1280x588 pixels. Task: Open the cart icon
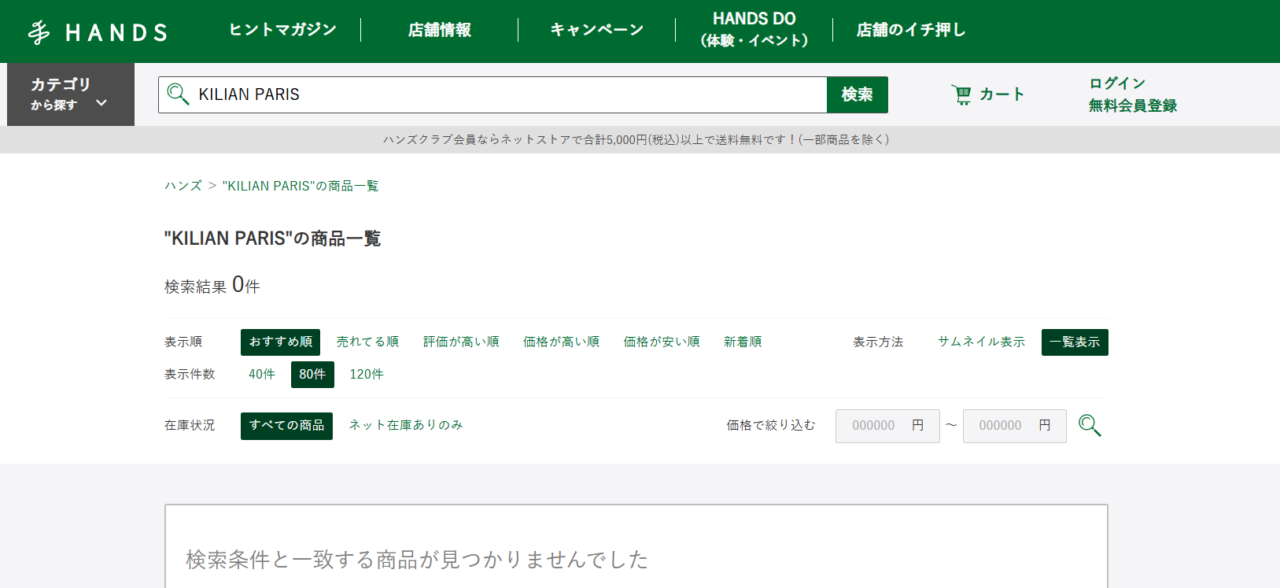pos(961,94)
